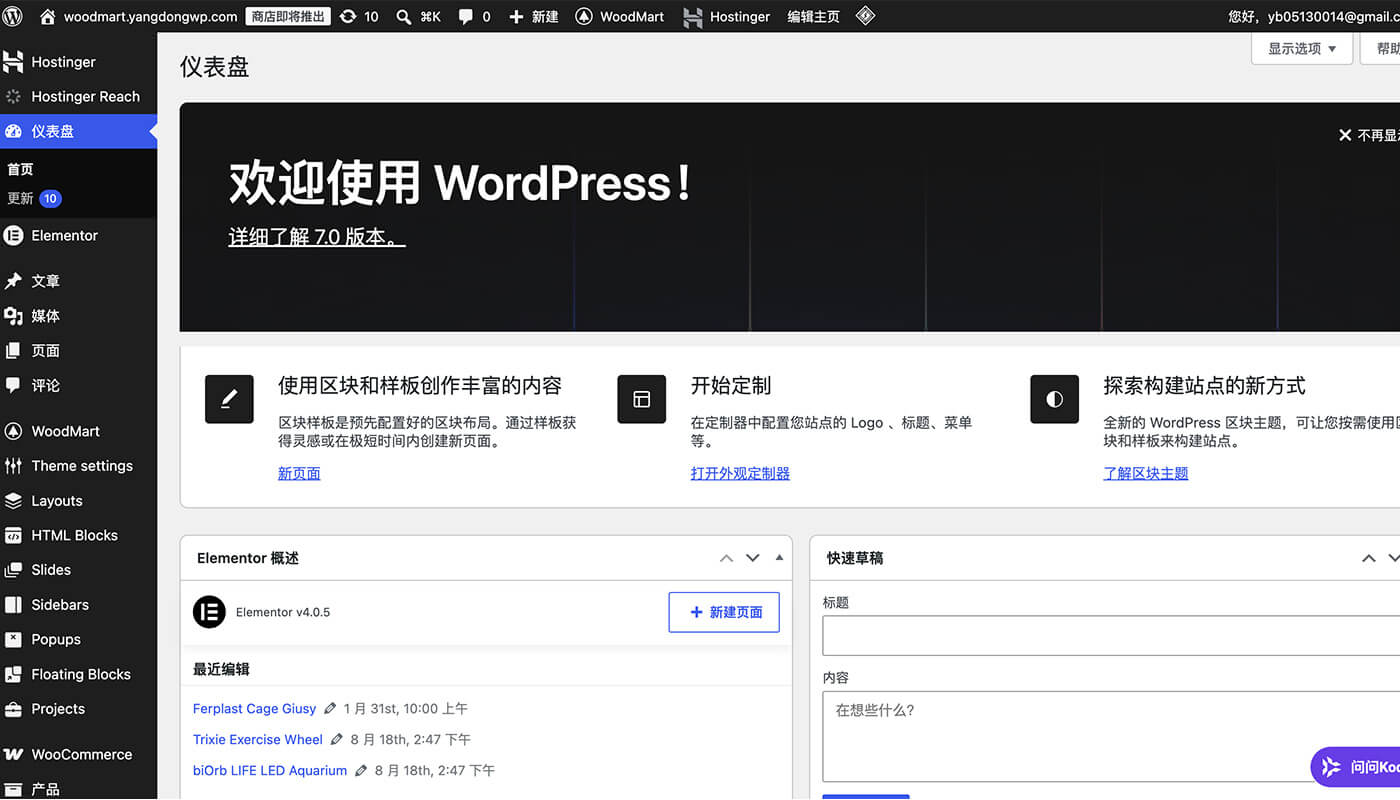This screenshot has width=1400, height=800.
Task: Click the 商店即将推出 badge
Action: point(288,16)
